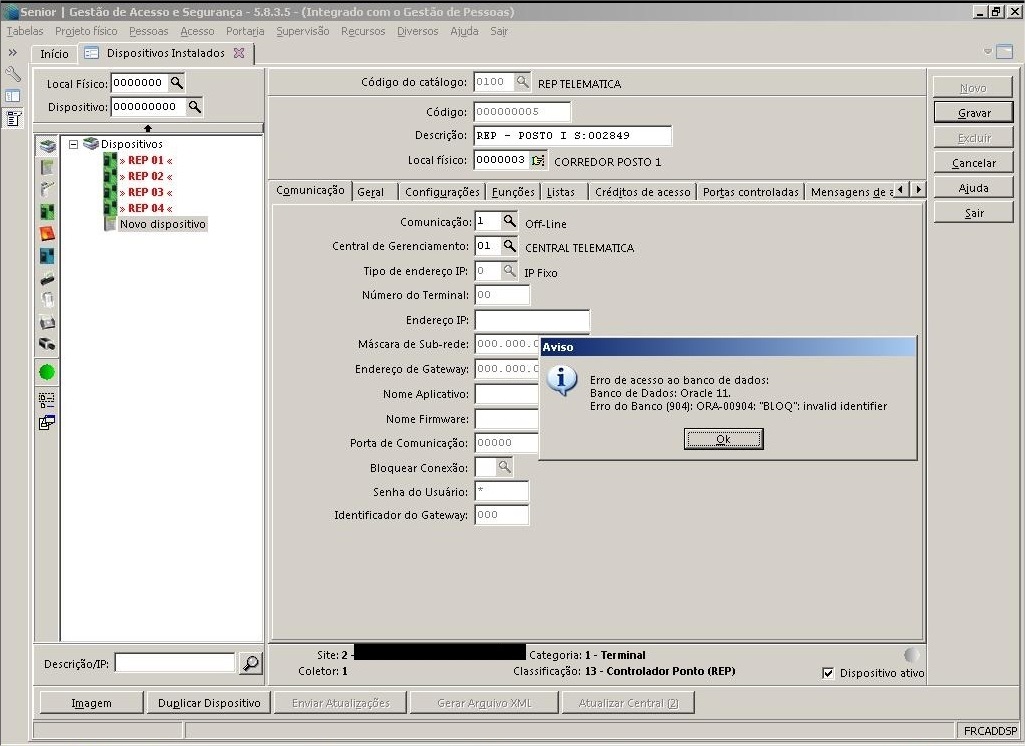Close the Dispositivos Instalados tab

(238, 53)
